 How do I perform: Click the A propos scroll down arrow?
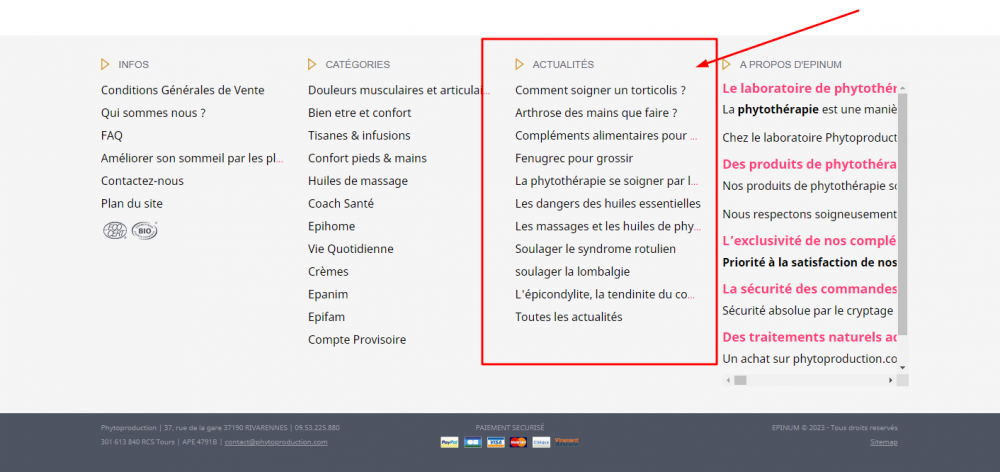click(902, 368)
